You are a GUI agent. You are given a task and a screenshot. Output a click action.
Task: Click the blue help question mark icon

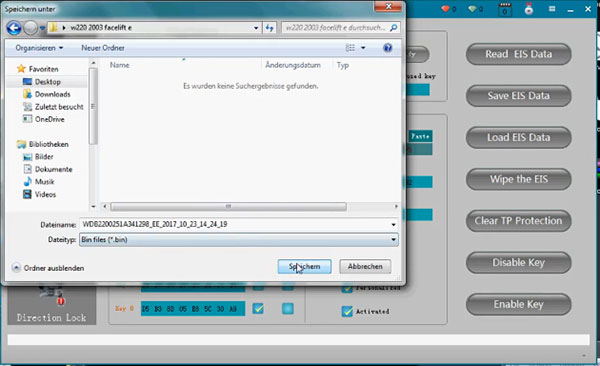388,48
